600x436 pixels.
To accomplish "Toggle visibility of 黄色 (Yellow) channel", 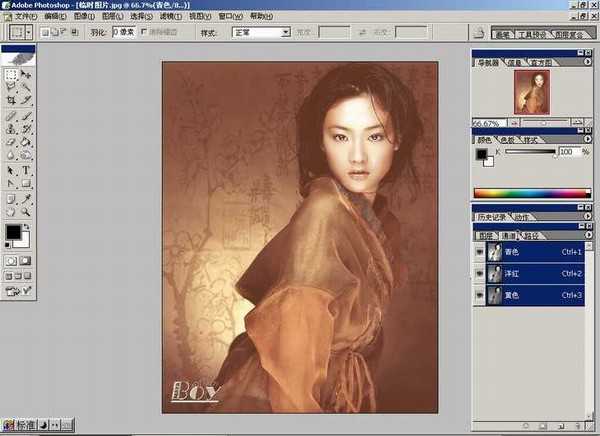I will click(x=477, y=296).
